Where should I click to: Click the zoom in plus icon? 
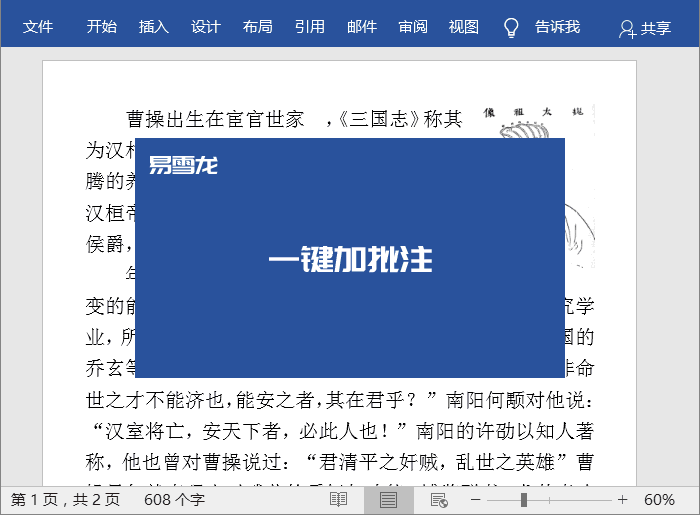(x=622, y=499)
